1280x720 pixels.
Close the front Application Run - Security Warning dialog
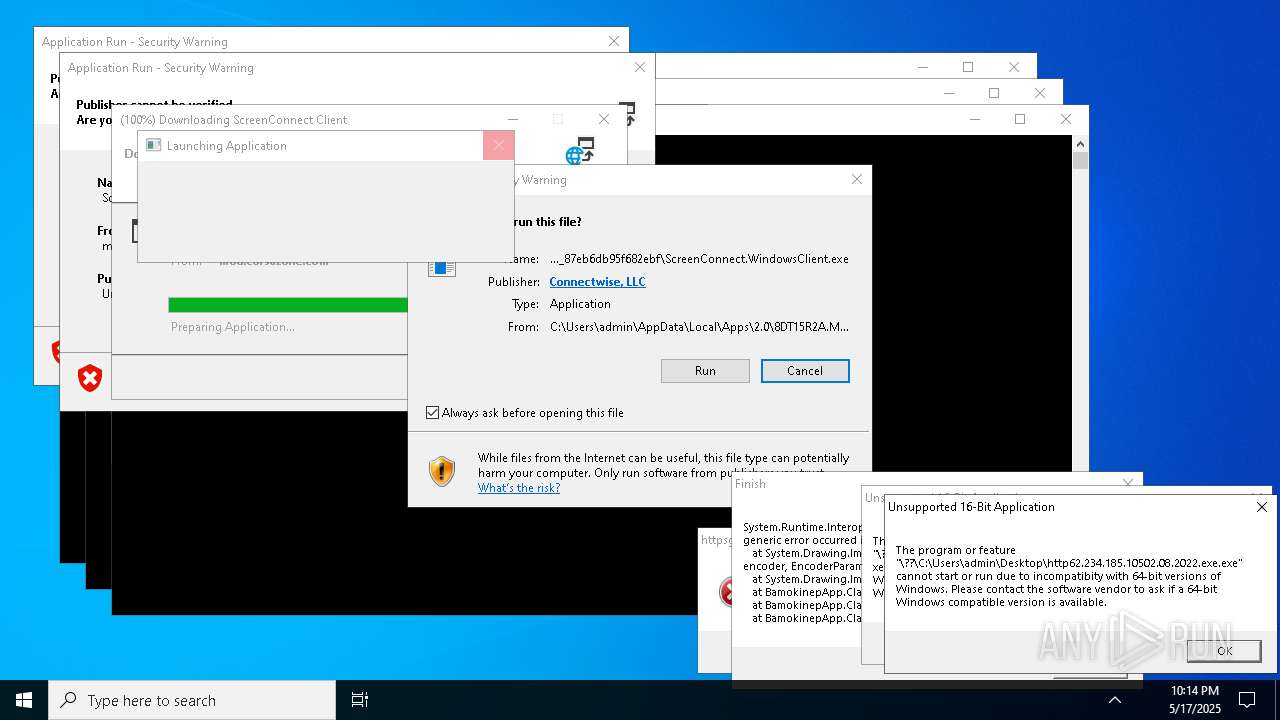[640, 67]
